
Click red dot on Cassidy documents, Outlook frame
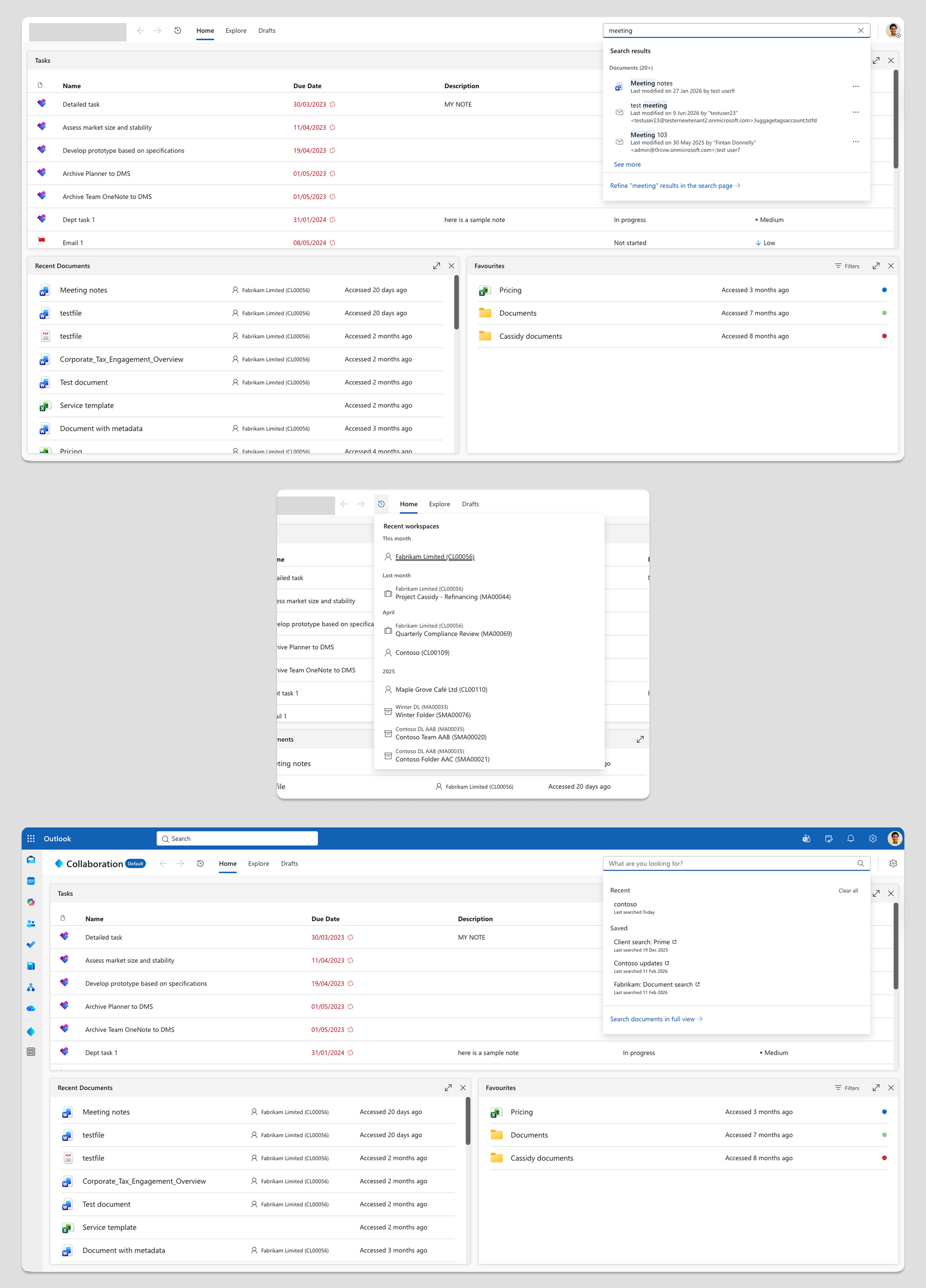[x=884, y=1157]
